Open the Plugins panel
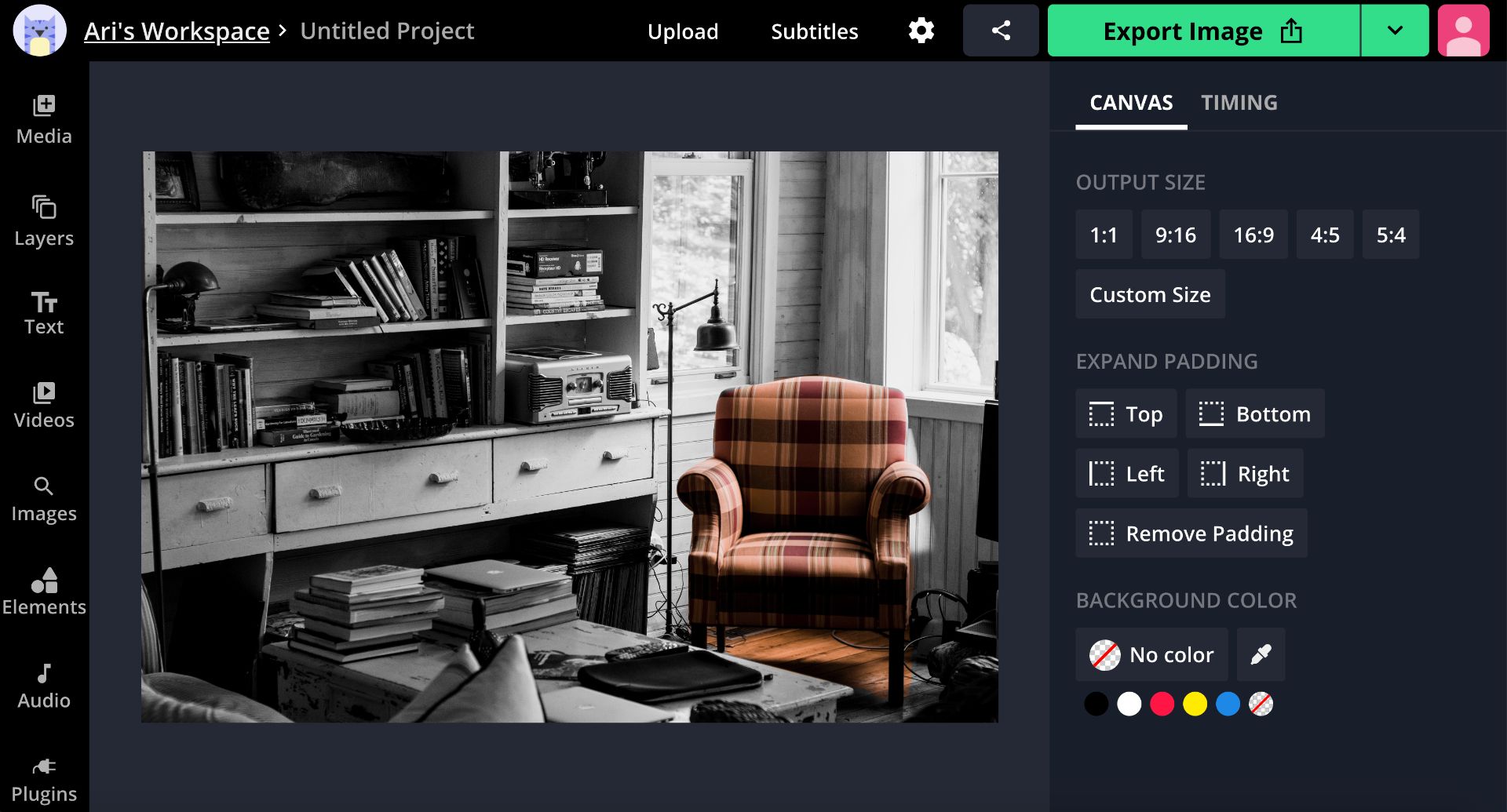The width and height of the screenshot is (1507, 812). 44,780
